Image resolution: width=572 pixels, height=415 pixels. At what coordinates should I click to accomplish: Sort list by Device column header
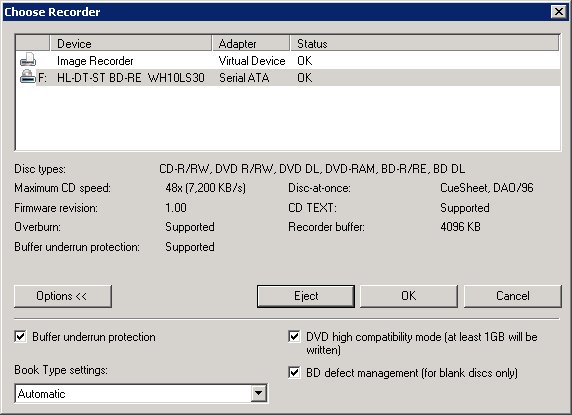(131, 43)
